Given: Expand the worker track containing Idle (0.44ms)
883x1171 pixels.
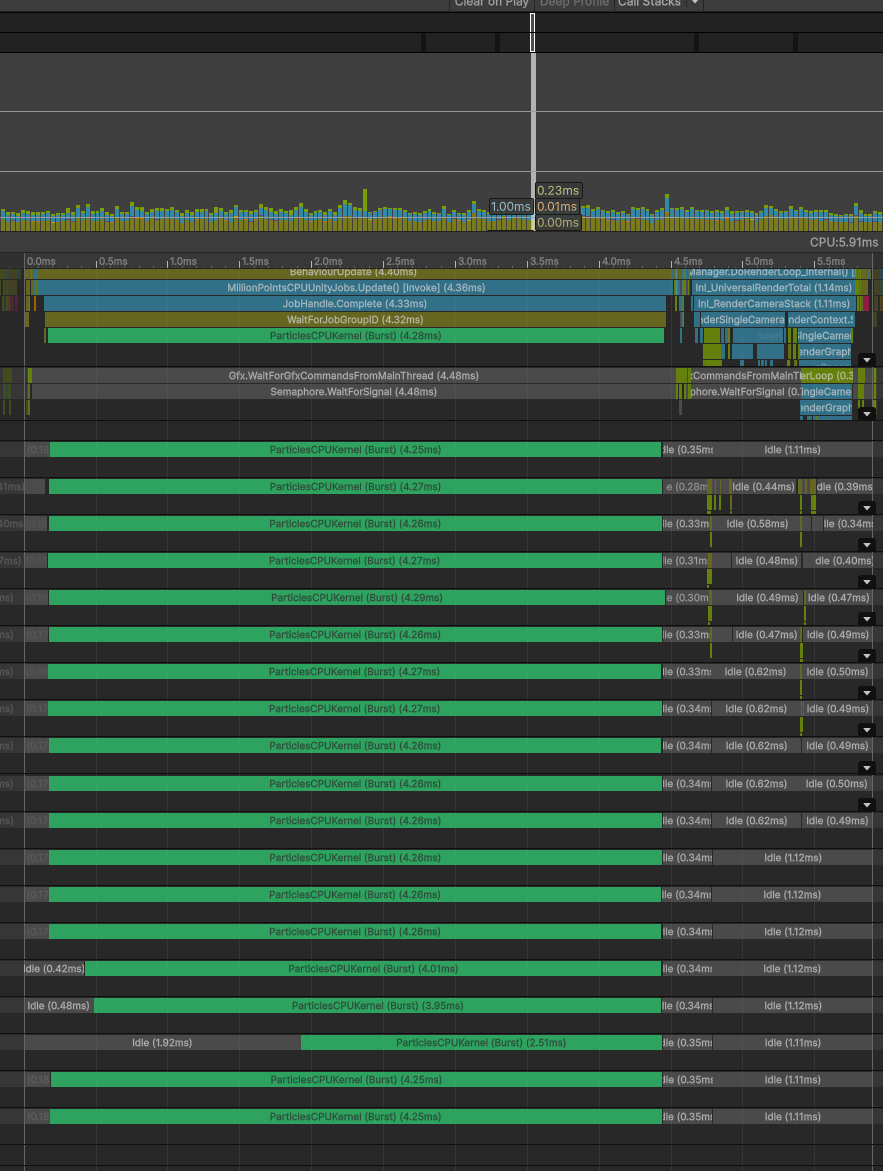Looking at the screenshot, I should [867, 508].
